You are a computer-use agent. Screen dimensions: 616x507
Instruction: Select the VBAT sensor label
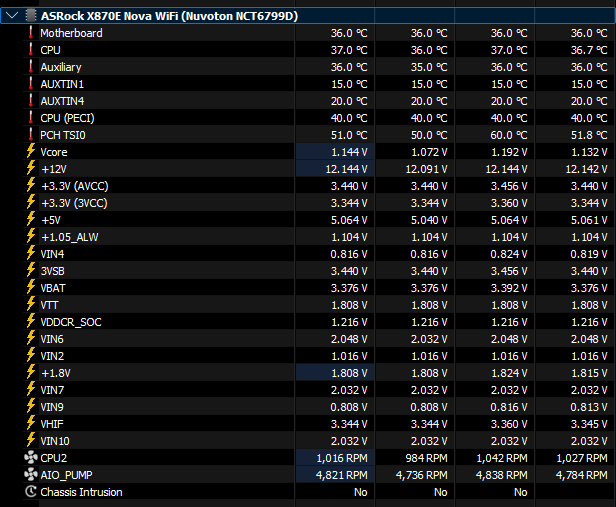[x=53, y=288]
